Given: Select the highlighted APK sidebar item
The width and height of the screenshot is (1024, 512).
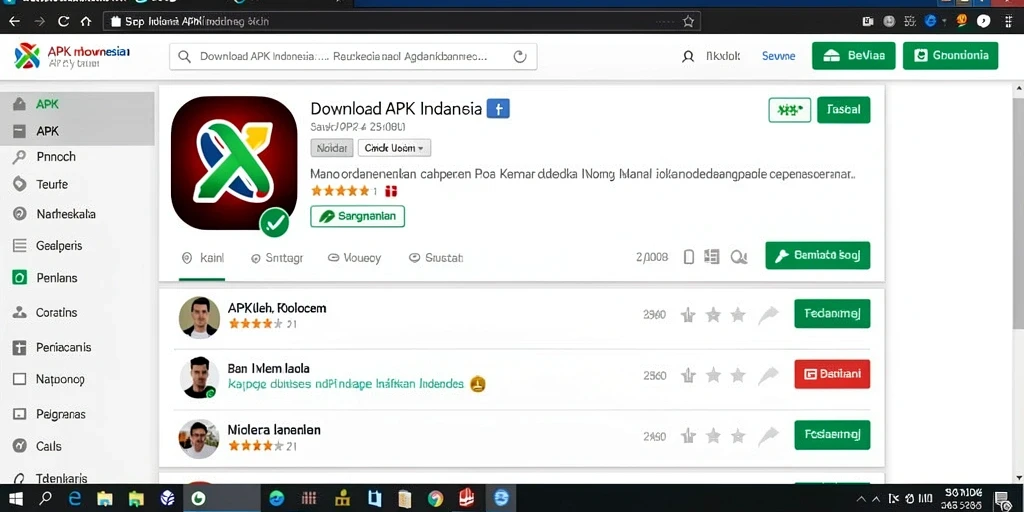Looking at the screenshot, I should click(x=77, y=104).
